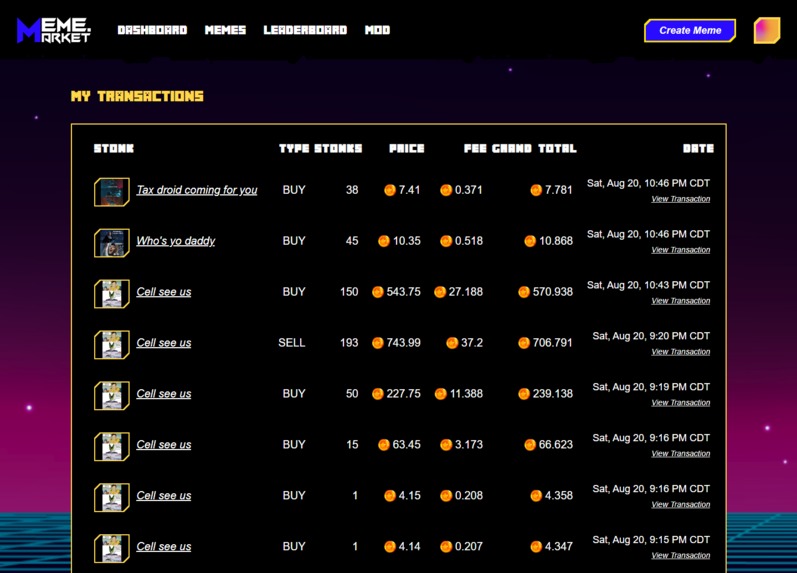The image size is (797, 573).
Task: Open Cell see us link priced 63.45
Action: (164, 444)
